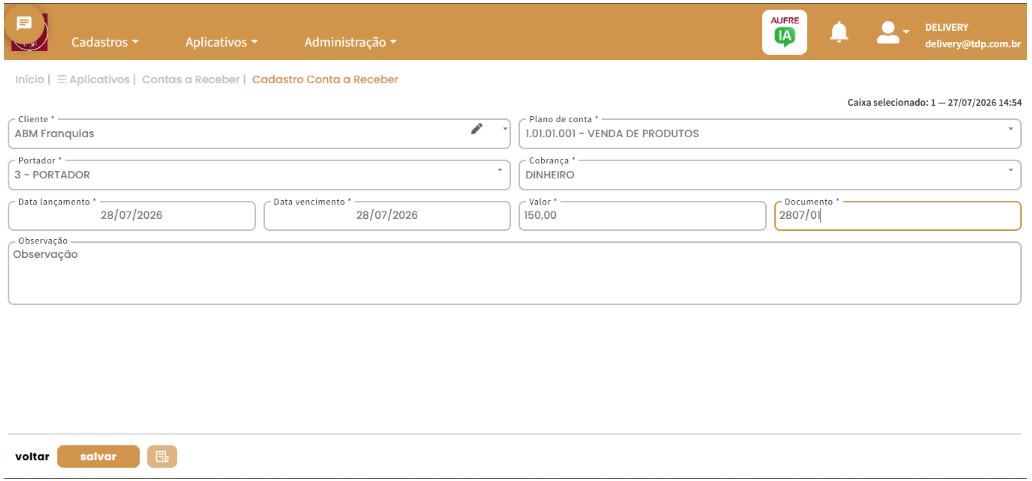This screenshot has height=481, width=1032.
Task: Expand the Cobrança dropdown
Action: click(1010, 170)
